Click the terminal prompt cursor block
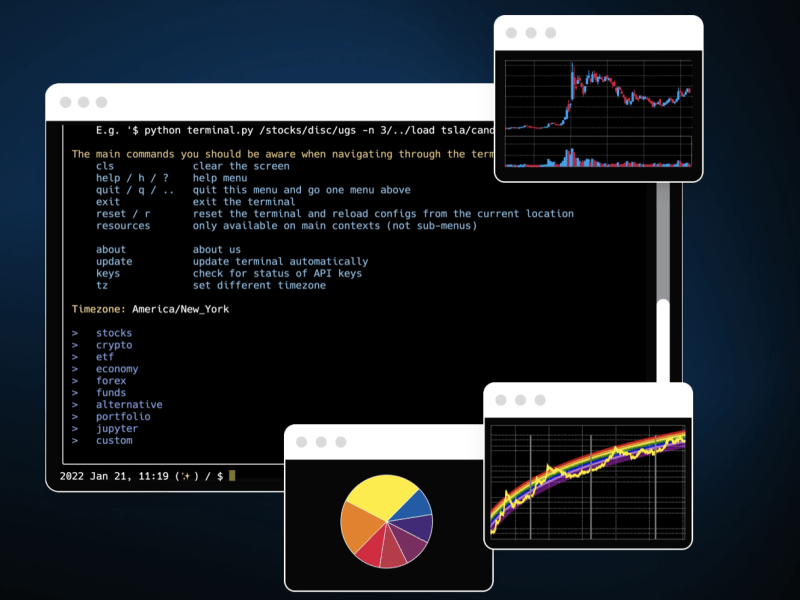This screenshot has width=800, height=600. [x=232, y=476]
